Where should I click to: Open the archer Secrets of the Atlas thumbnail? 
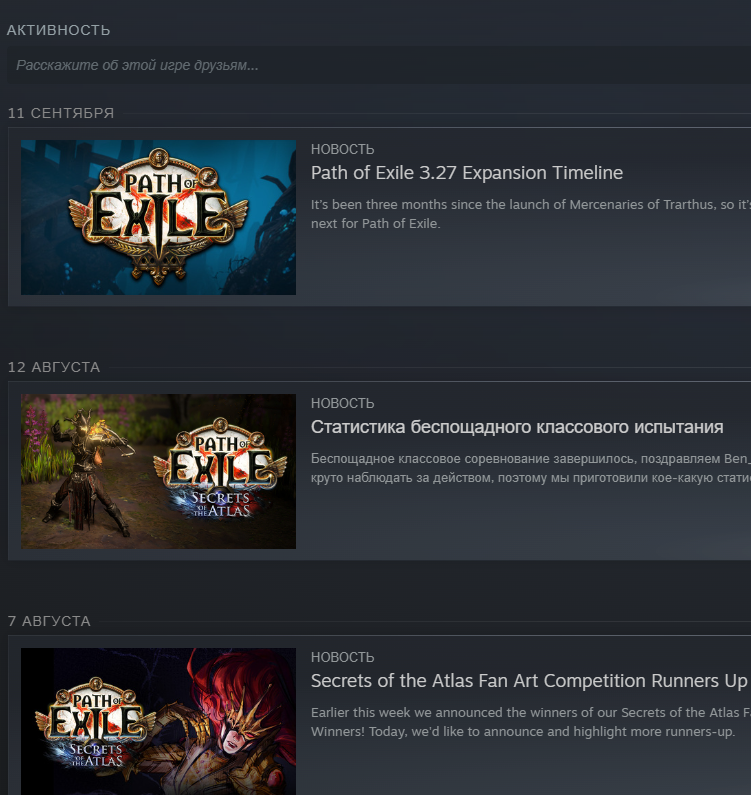tap(158, 472)
